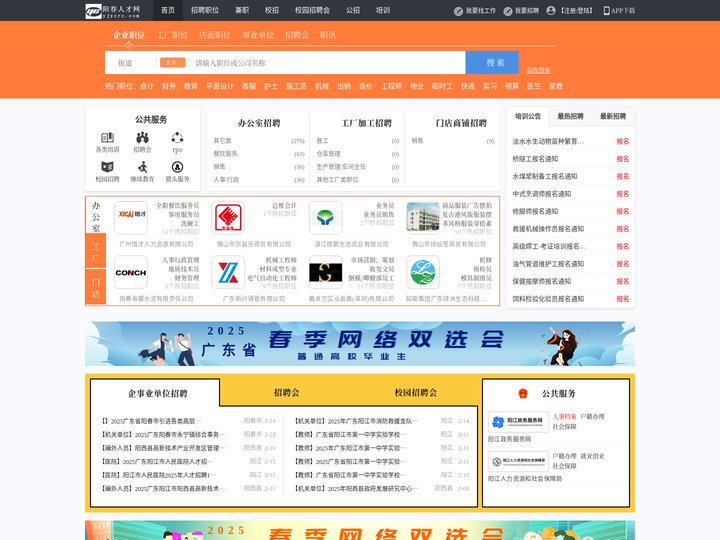Click the 我要找工作 pencil icon
The image size is (720, 540).
coord(458,11)
